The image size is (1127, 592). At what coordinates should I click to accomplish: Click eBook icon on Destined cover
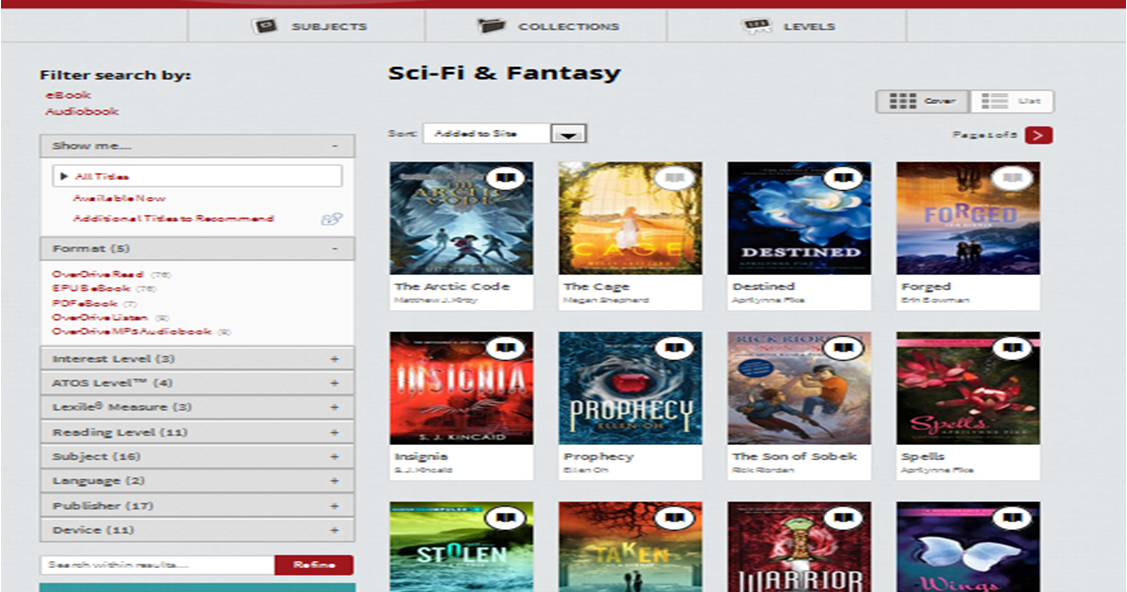(x=844, y=177)
